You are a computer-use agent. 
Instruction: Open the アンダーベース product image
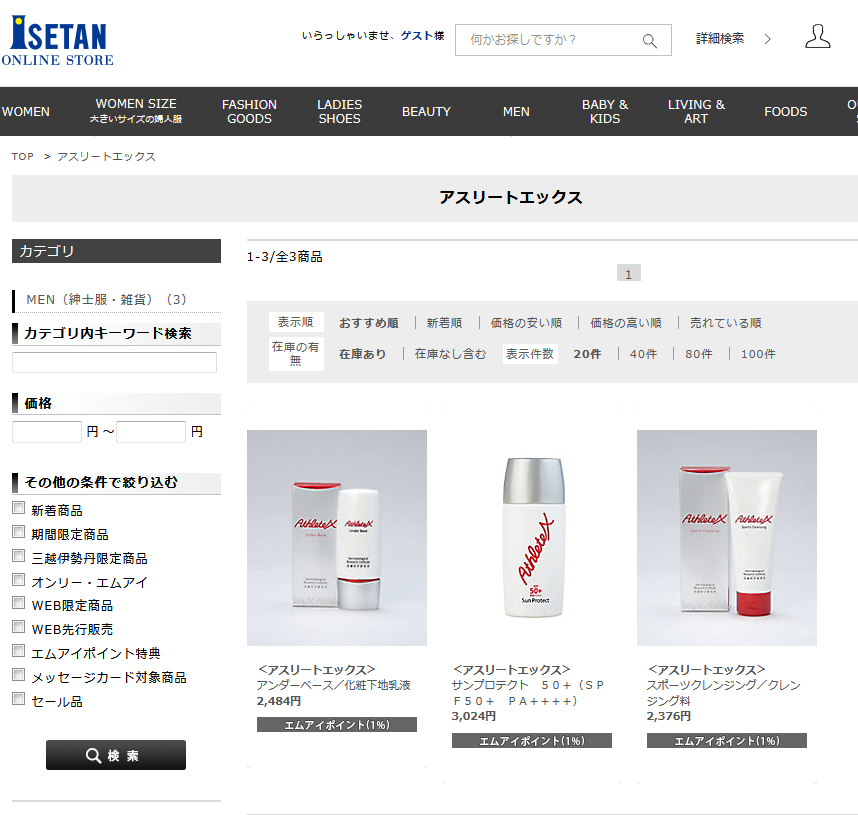[x=337, y=538]
